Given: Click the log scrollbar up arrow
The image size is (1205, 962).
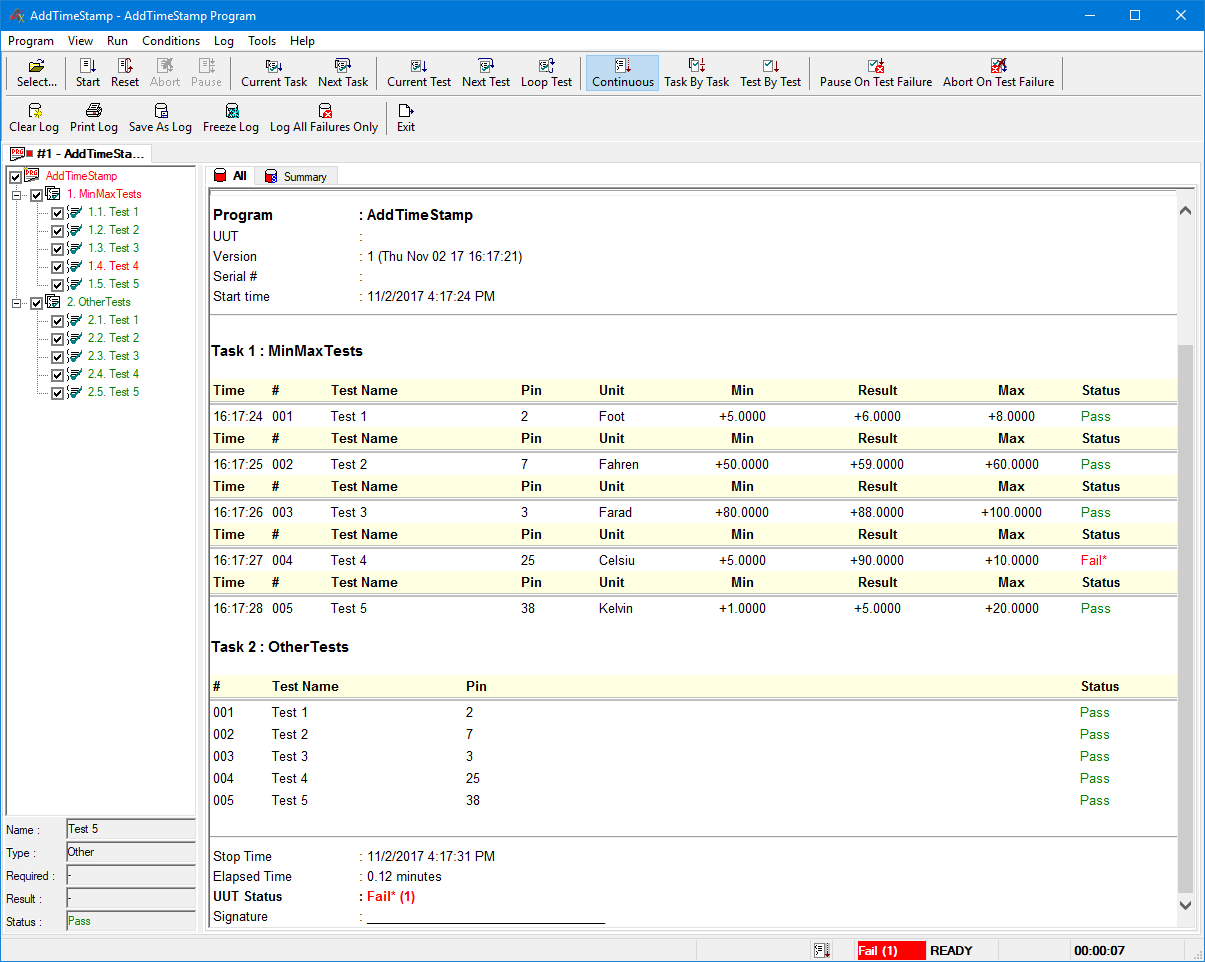Looking at the screenshot, I should (1186, 211).
